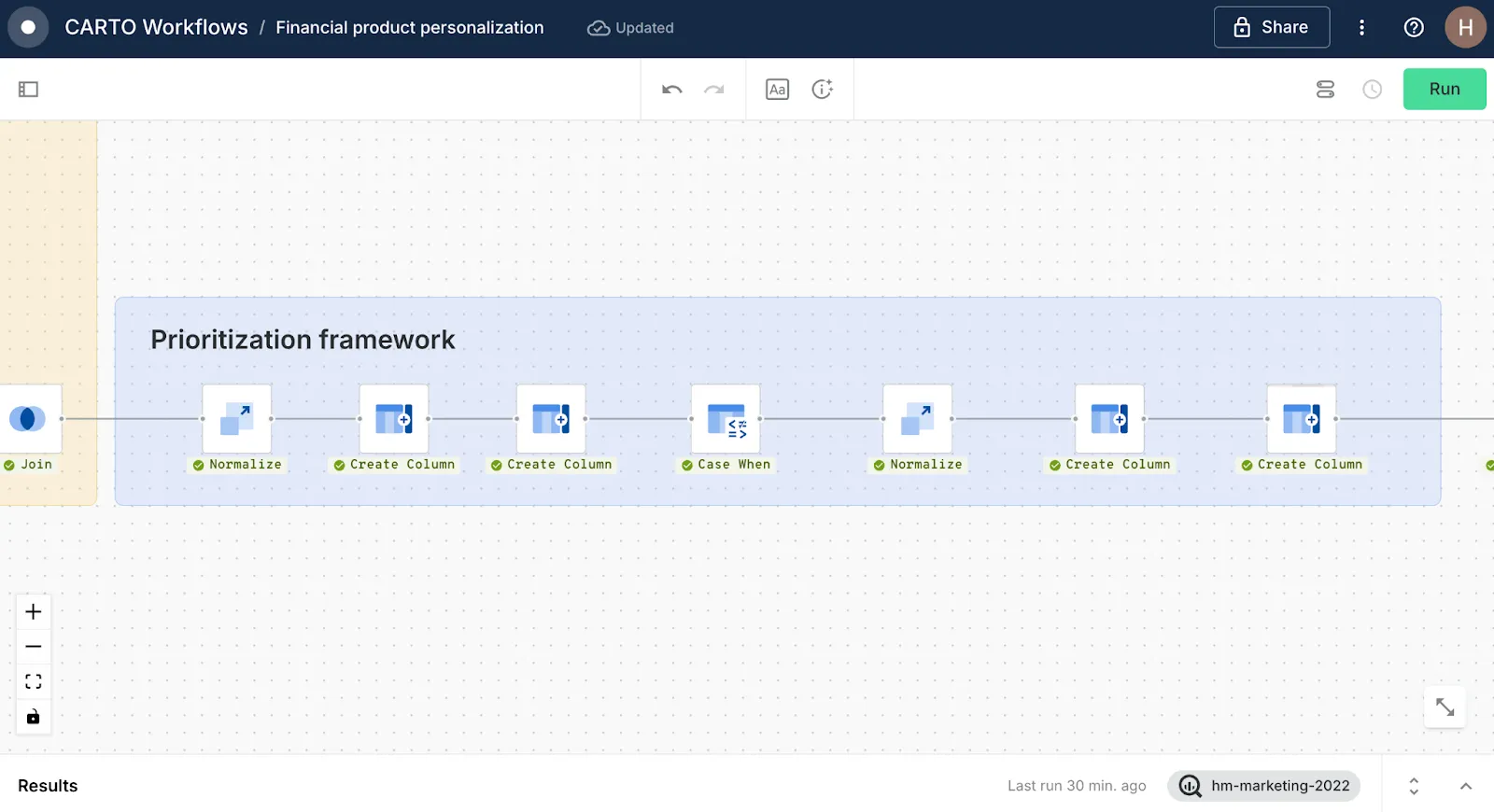Zoom in on the canvas
The image size is (1494, 812).
(34, 612)
